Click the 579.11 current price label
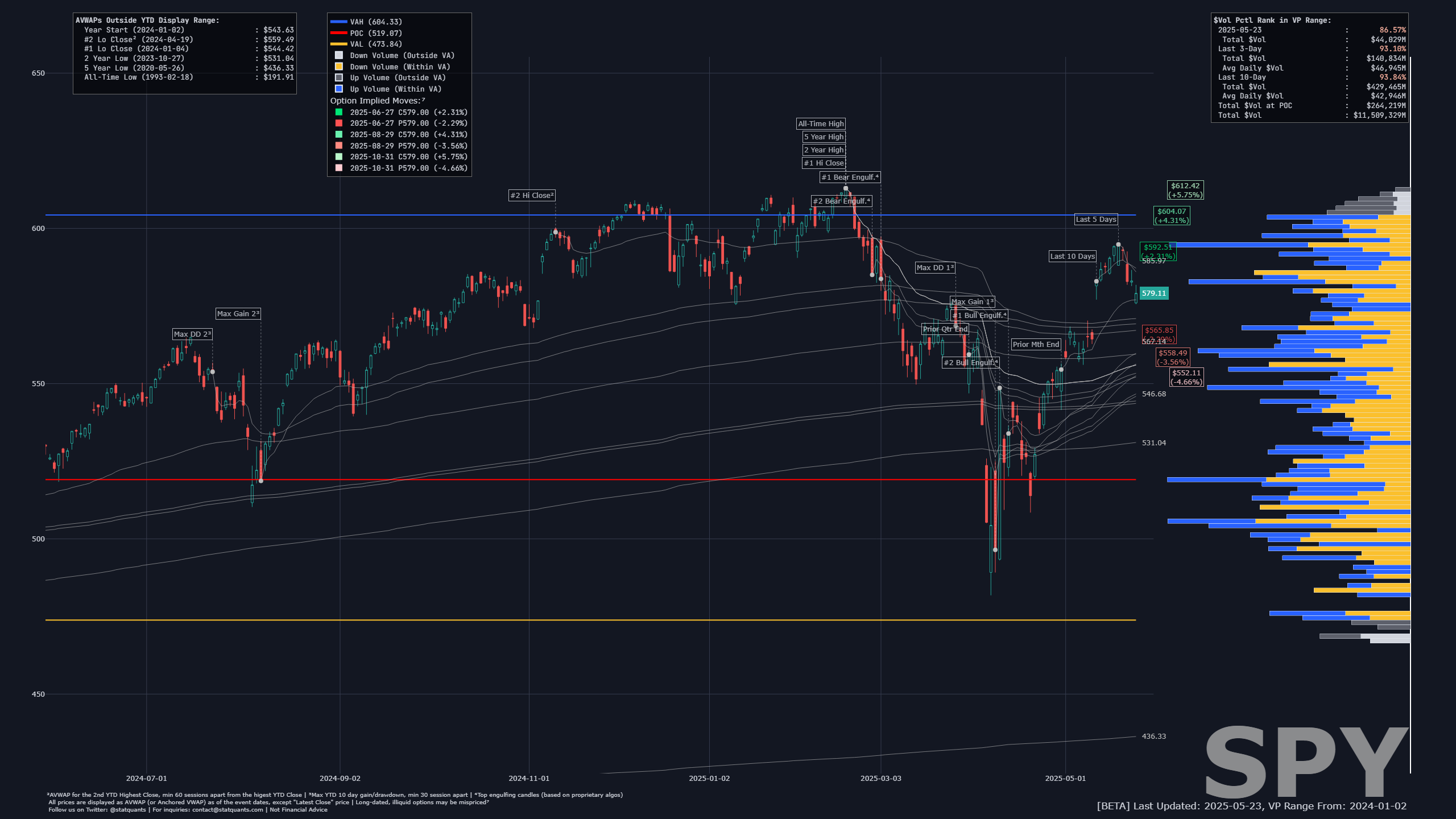The width and height of the screenshot is (1456, 819). point(1154,293)
